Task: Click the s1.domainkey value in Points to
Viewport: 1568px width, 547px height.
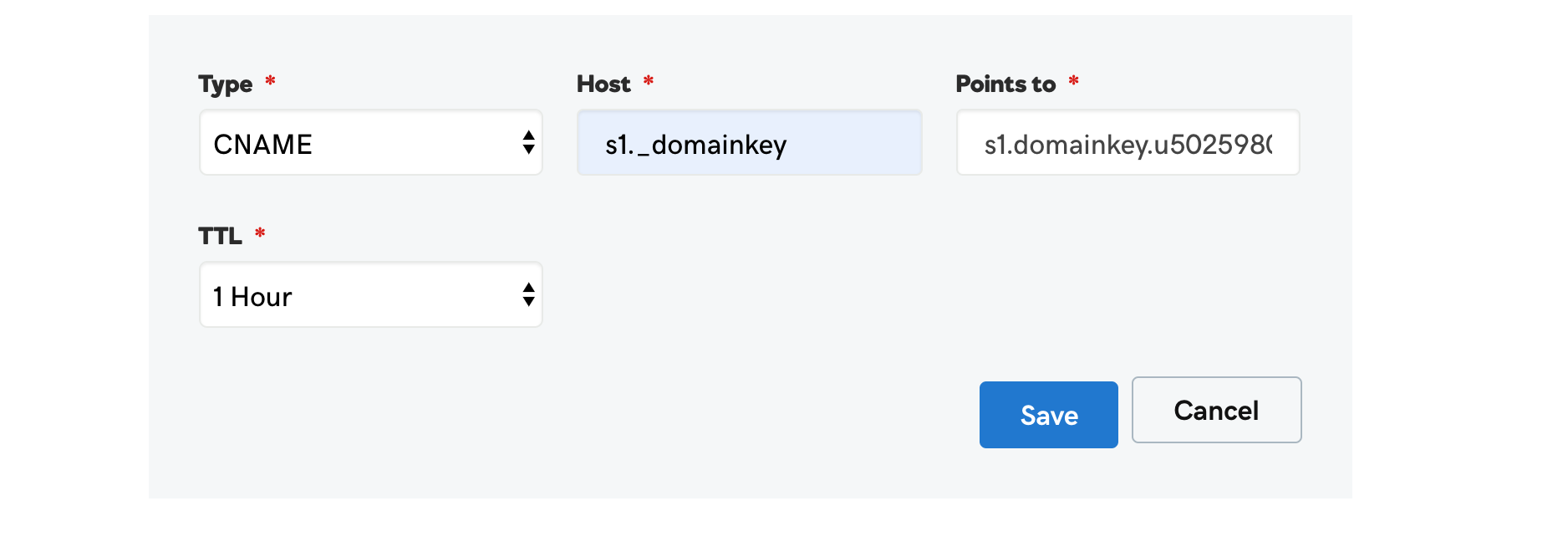Action: [x=1128, y=144]
